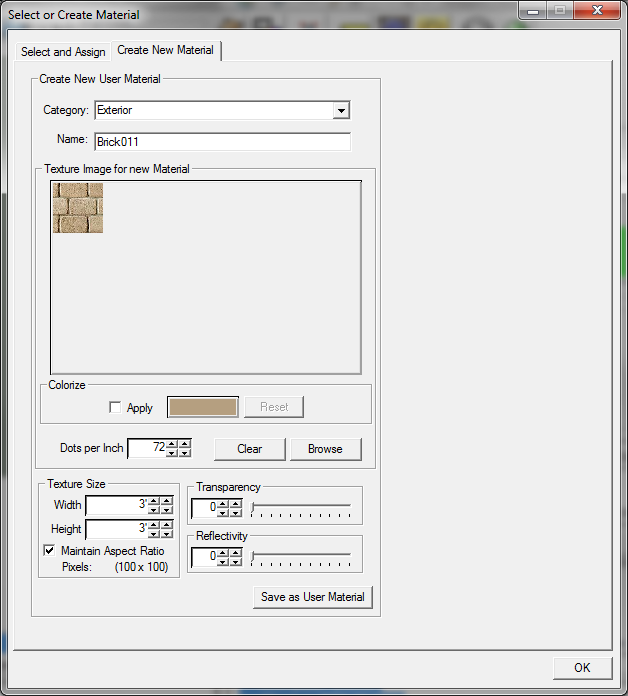Enable the Colorize Apply checkbox
Viewport: 628px width, 696px height.
click(115, 407)
